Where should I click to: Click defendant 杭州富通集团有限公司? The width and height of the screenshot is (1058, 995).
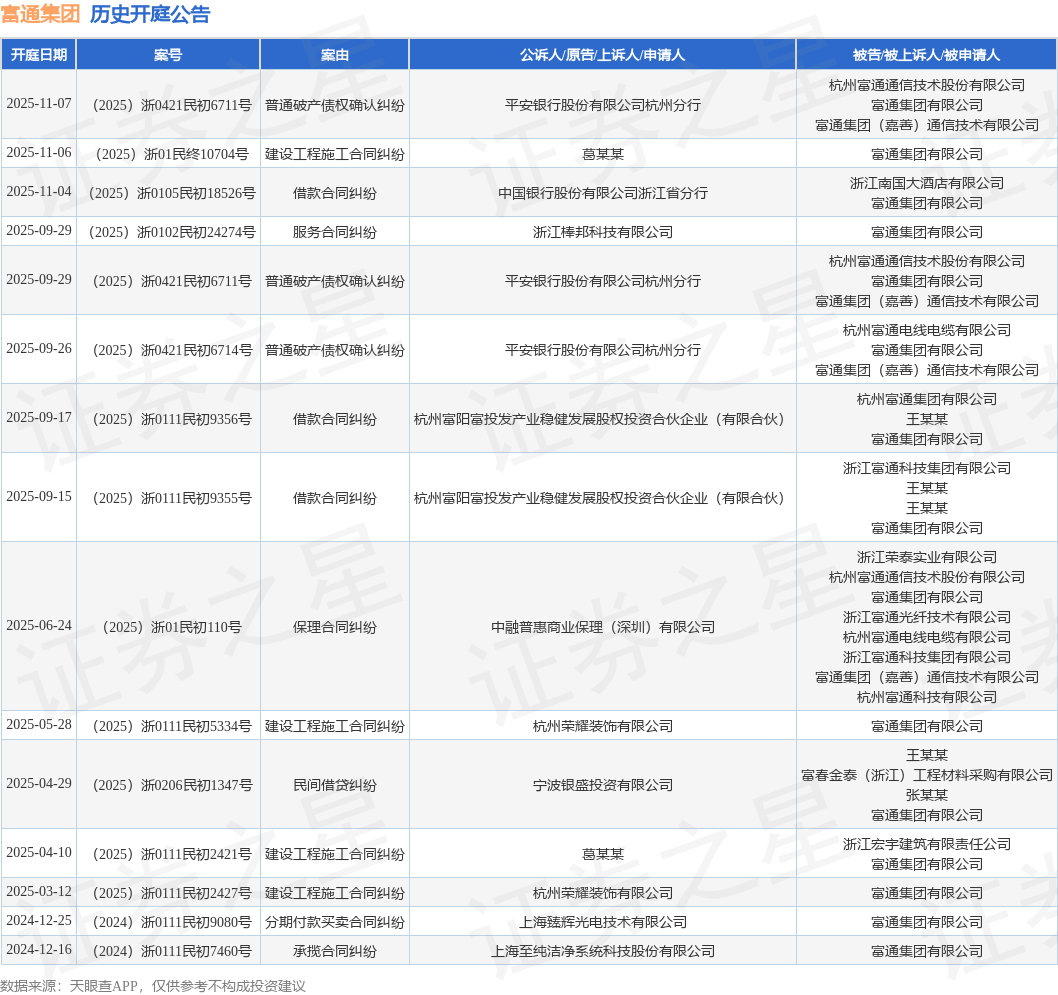[x=926, y=399]
